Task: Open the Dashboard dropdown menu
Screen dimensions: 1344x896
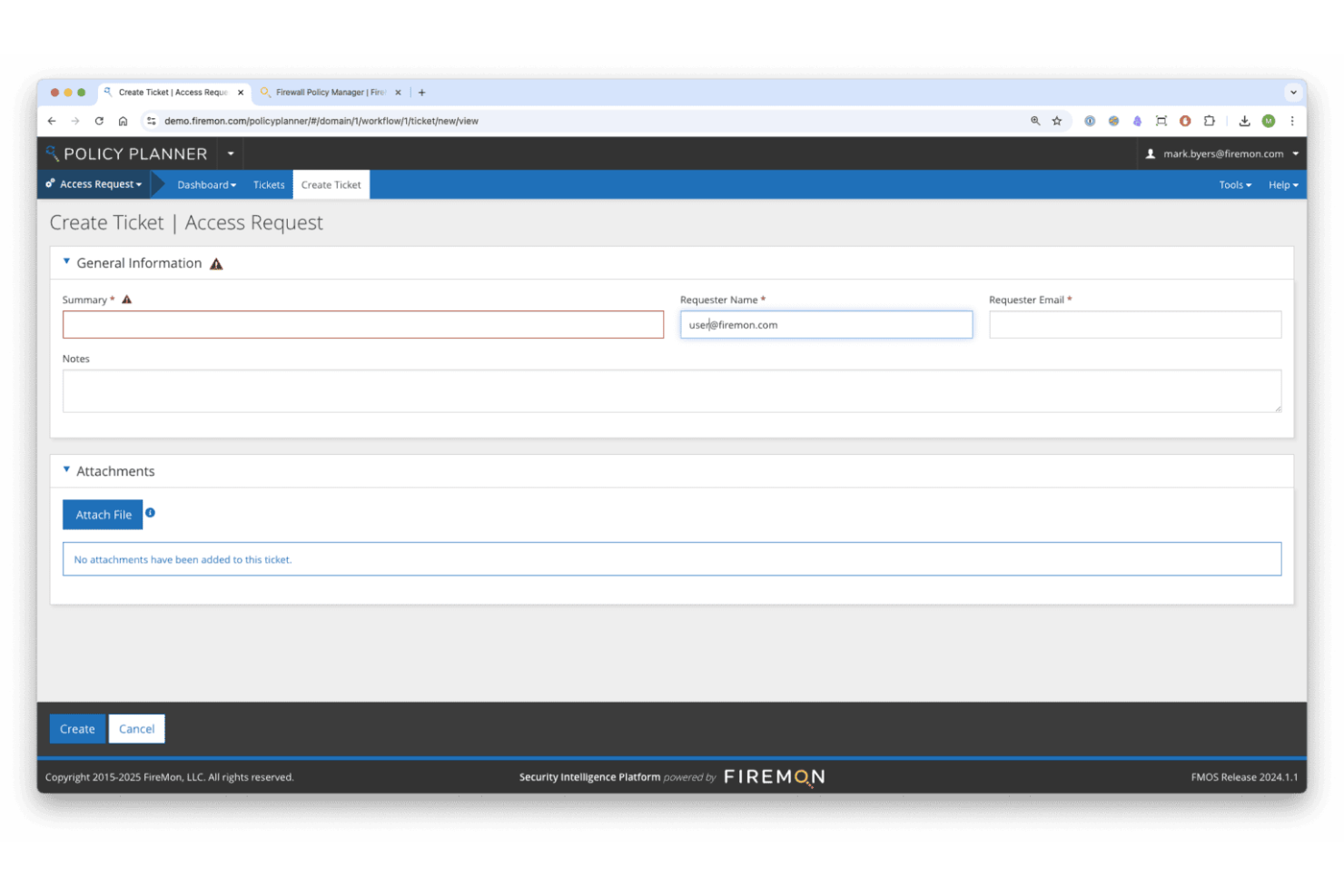Action: click(x=206, y=184)
